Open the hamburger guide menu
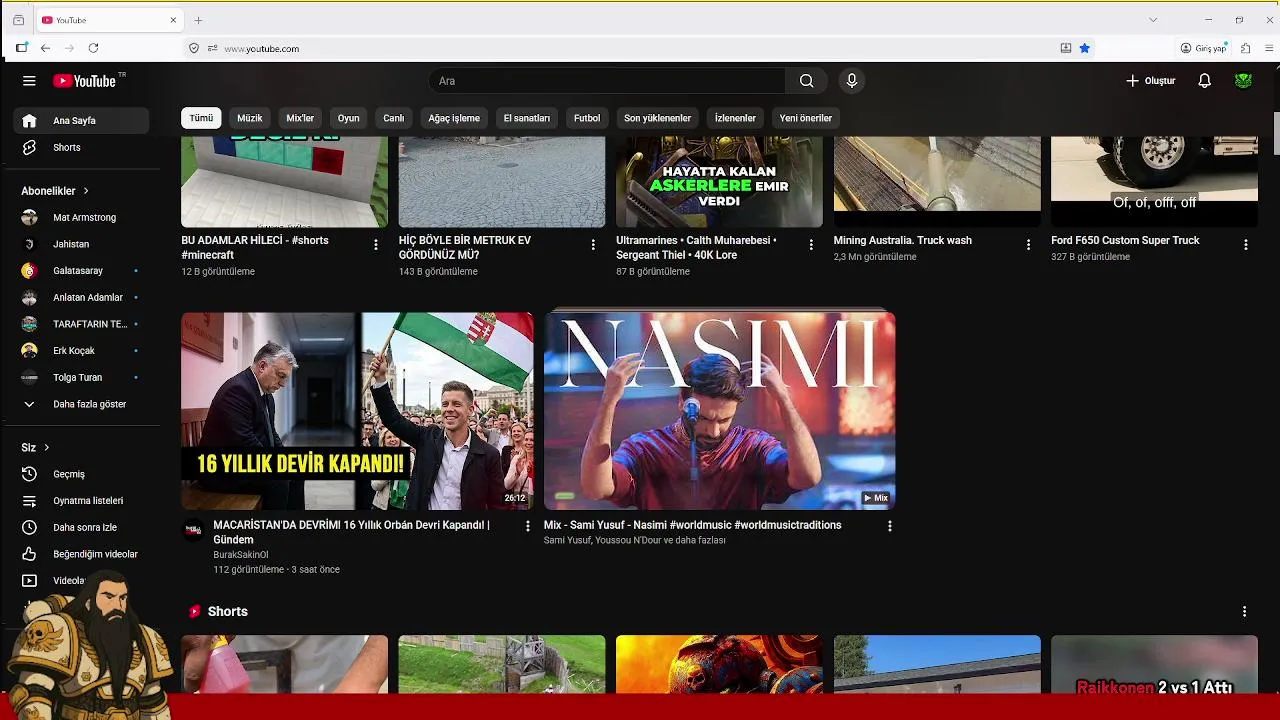The image size is (1280, 720). point(29,81)
